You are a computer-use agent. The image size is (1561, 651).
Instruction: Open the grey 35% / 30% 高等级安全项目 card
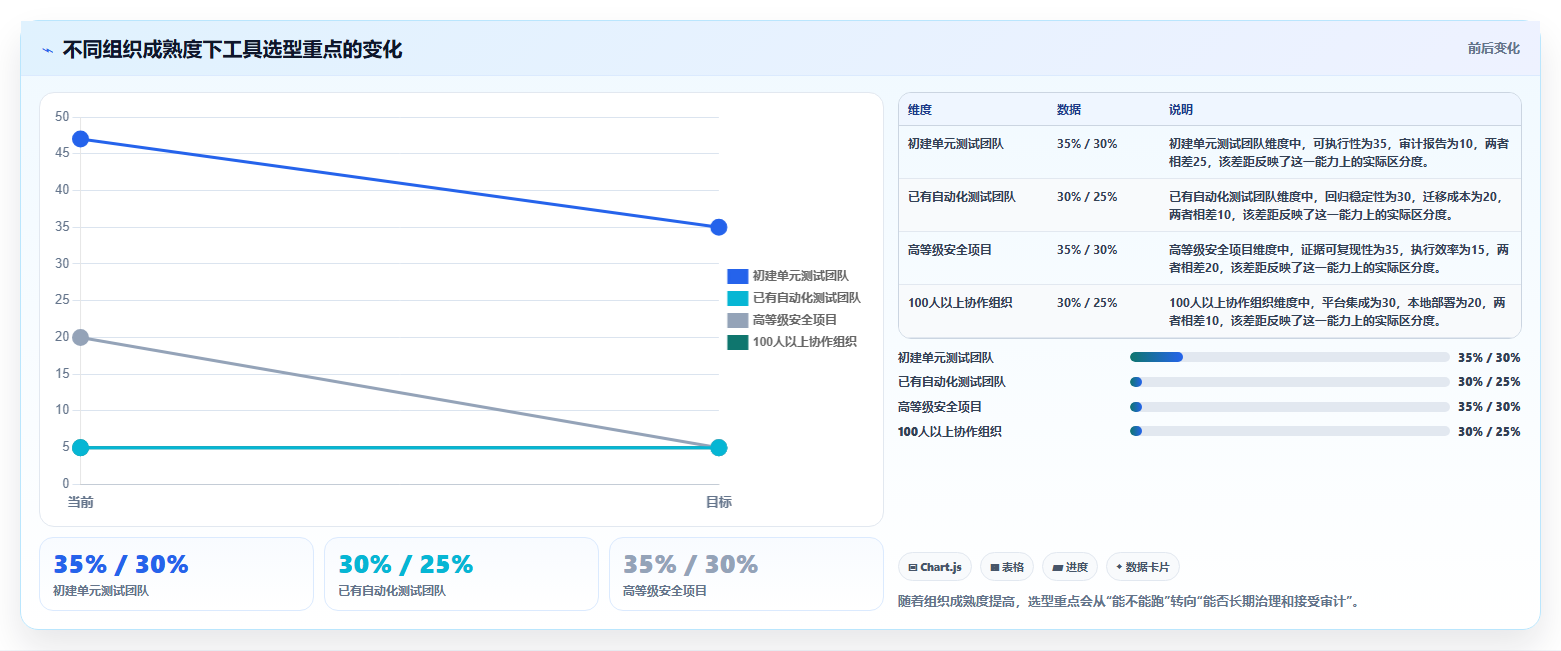pos(746,574)
